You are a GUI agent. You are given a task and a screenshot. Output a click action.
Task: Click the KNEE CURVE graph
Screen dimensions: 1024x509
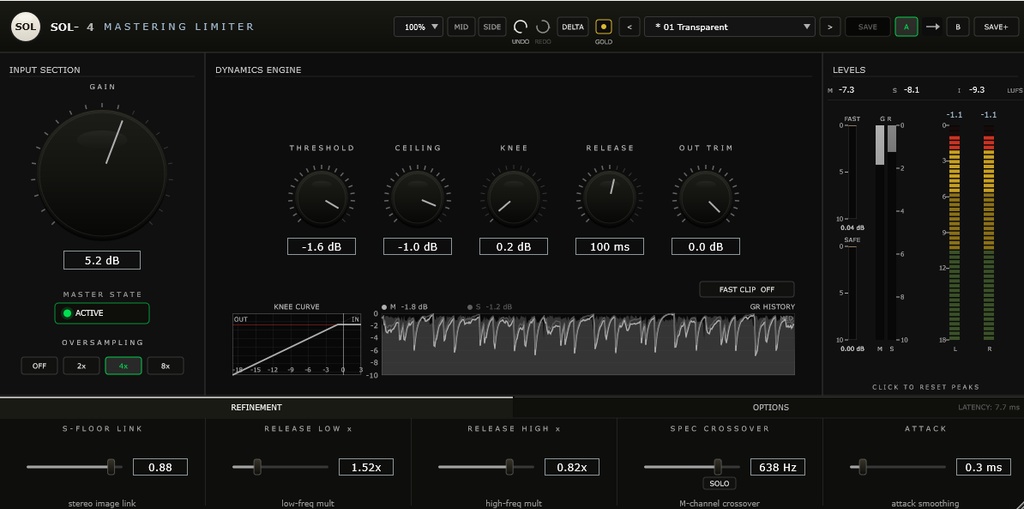pos(296,344)
